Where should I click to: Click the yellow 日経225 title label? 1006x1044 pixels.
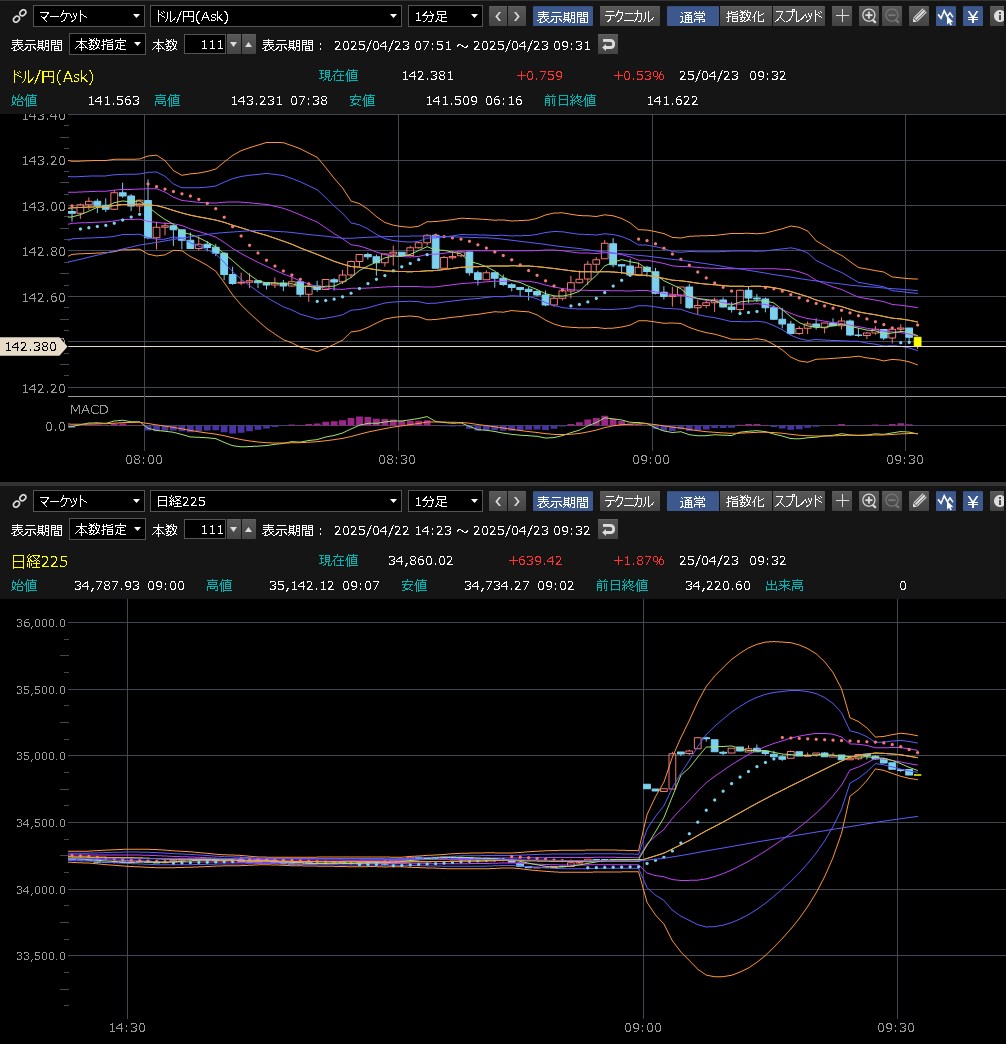pyautogui.click(x=39, y=561)
